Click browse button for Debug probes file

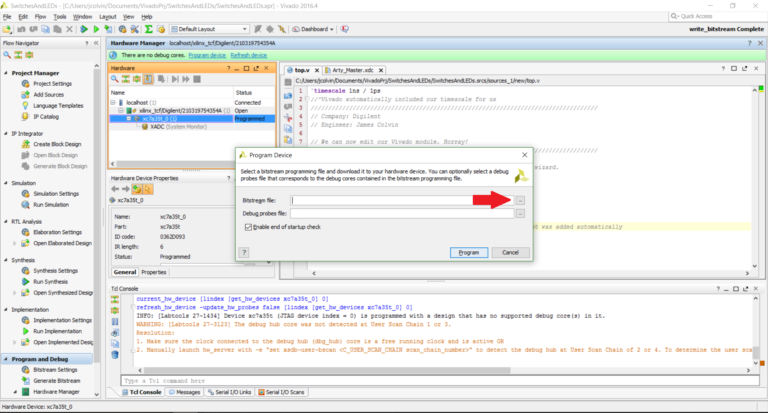tap(520, 214)
